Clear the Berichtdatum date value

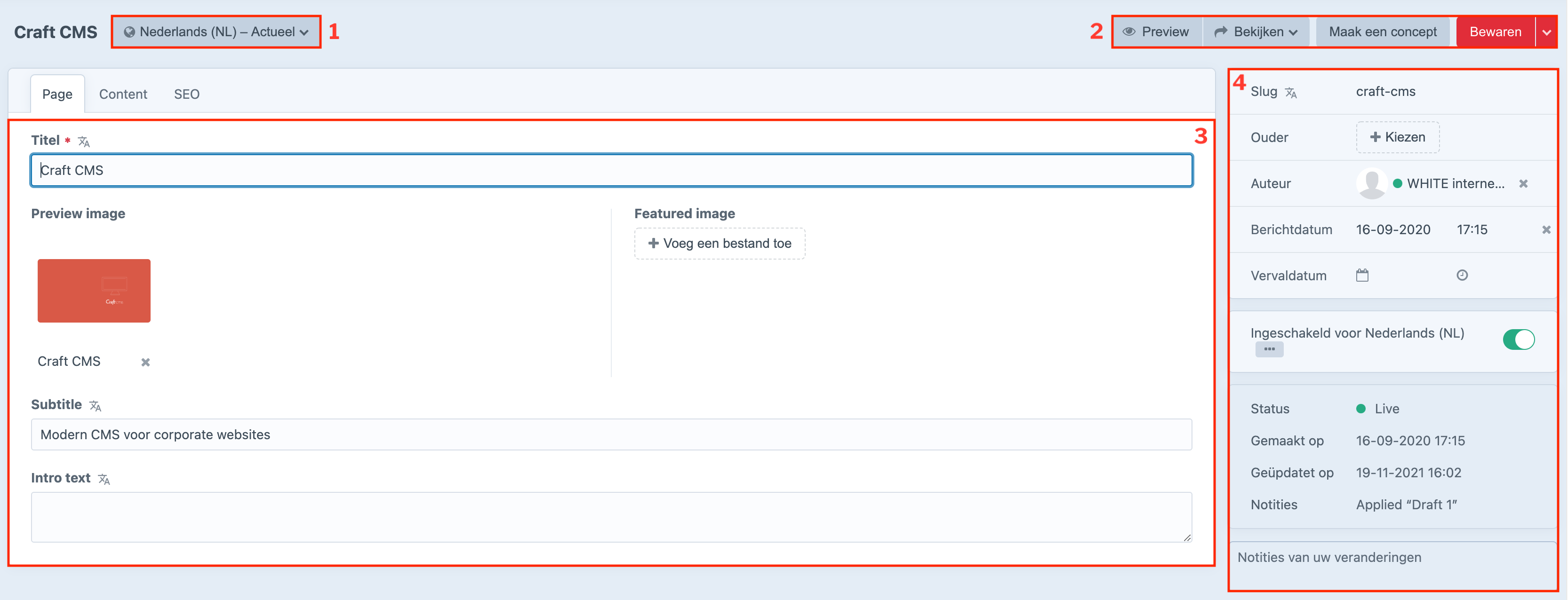[x=1546, y=230]
